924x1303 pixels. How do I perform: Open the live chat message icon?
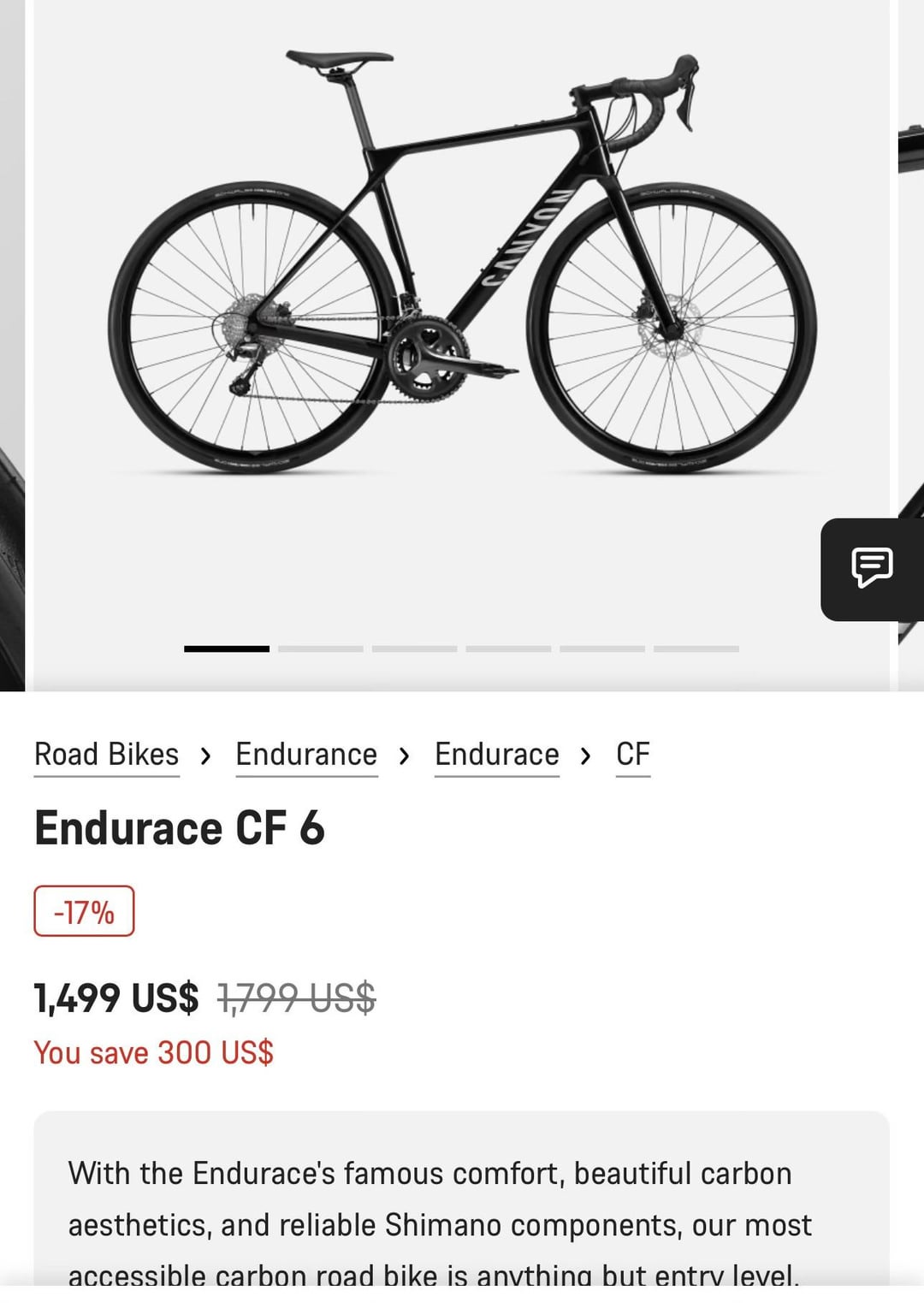(872, 568)
